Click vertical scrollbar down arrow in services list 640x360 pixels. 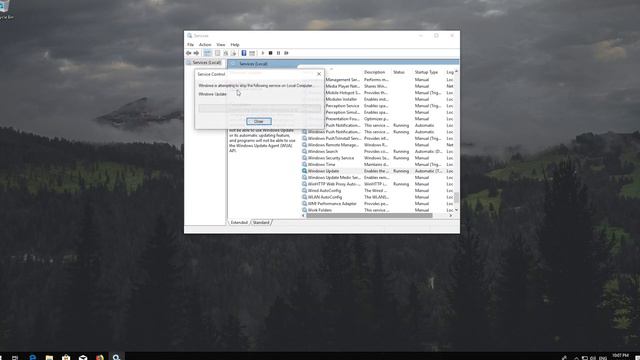click(456, 210)
